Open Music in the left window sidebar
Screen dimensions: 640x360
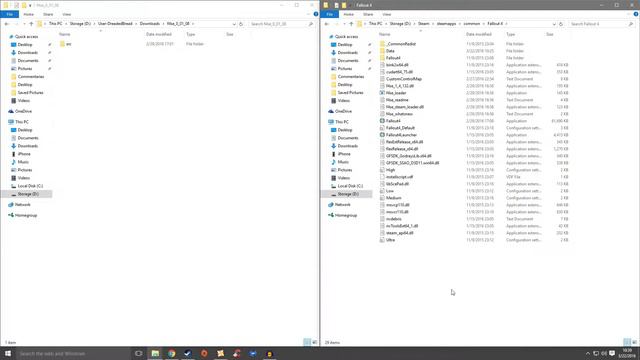point(23,162)
